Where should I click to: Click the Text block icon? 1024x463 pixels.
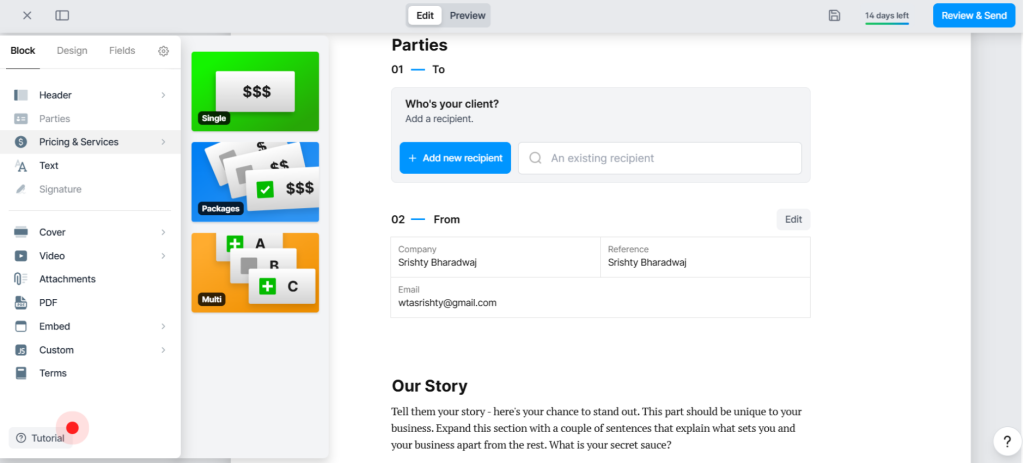point(21,166)
